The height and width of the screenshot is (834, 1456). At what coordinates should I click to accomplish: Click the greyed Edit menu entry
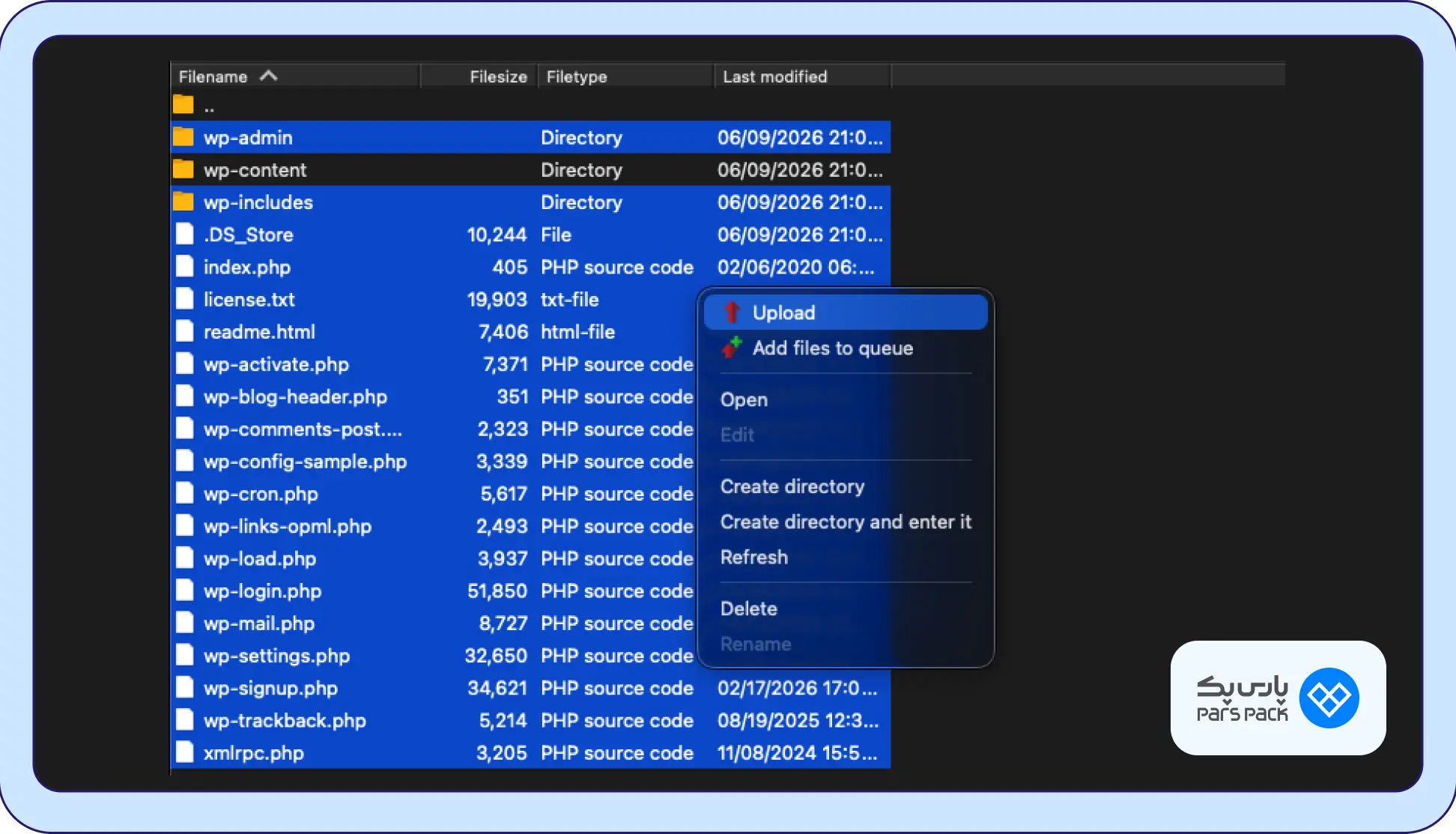pyautogui.click(x=846, y=435)
